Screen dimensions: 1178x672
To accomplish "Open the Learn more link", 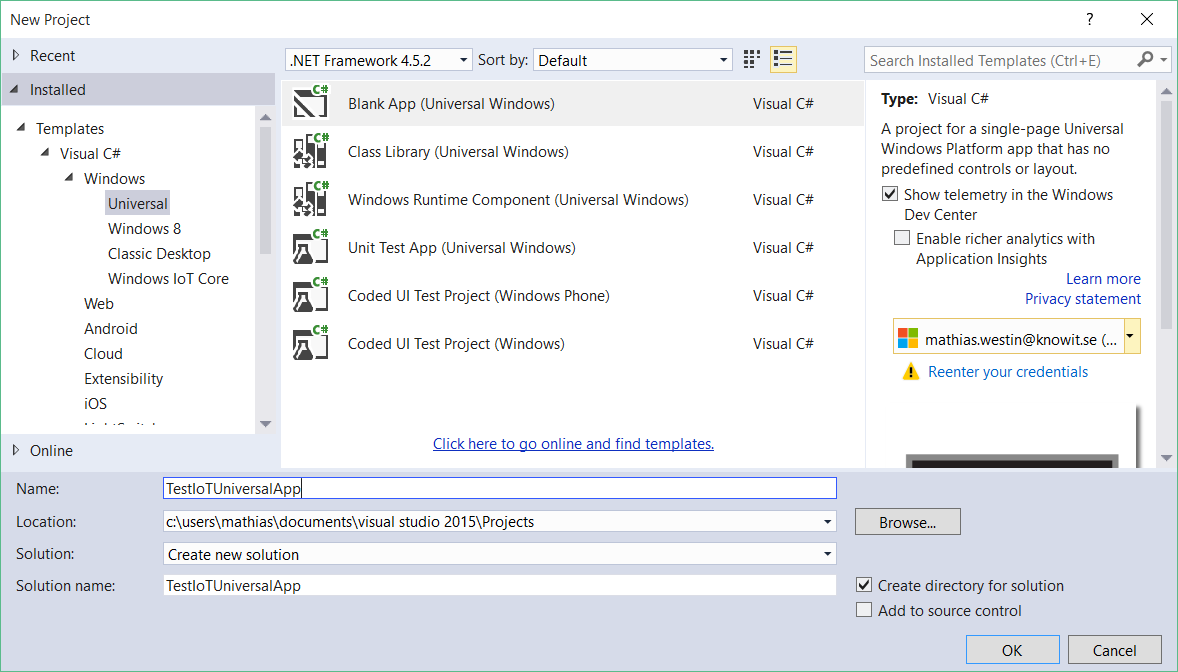I will point(1103,278).
